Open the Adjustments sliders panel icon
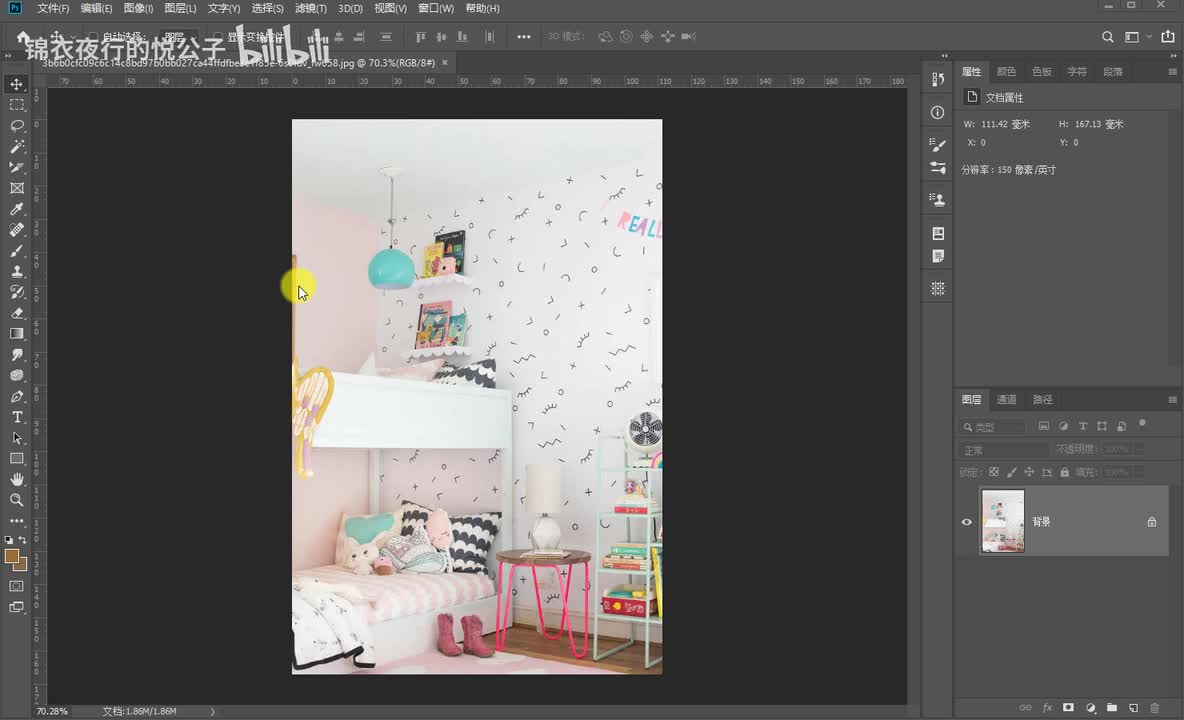This screenshot has width=1184, height=720. pos(938,168)
